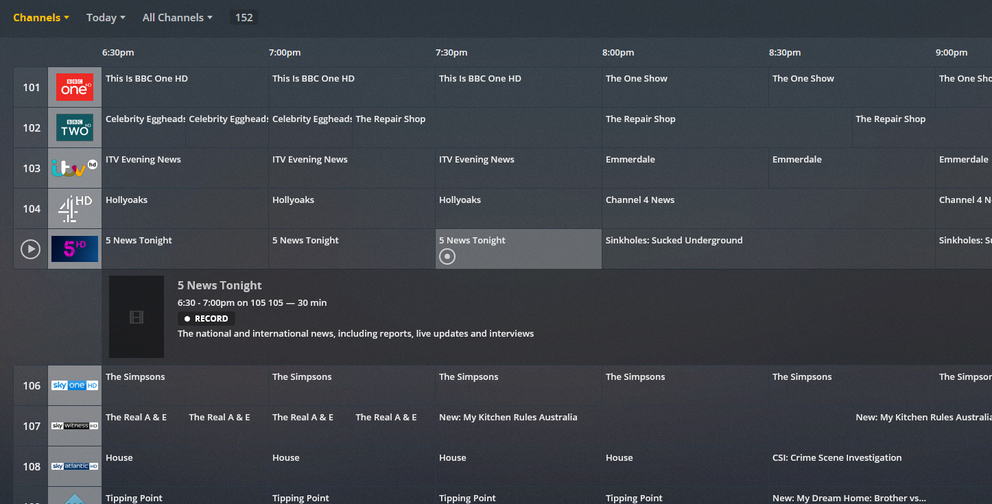The height and width of the screenshot is (504, 992).
Task: Open the 8:00pm The One Show listing
Action: click(x=685, y=87)
